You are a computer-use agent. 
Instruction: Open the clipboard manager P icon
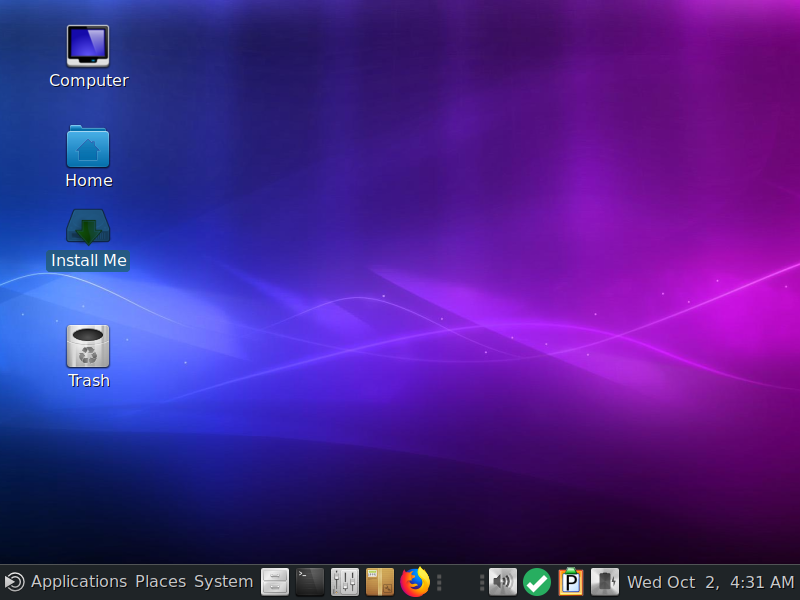click(x=571, y=582)
